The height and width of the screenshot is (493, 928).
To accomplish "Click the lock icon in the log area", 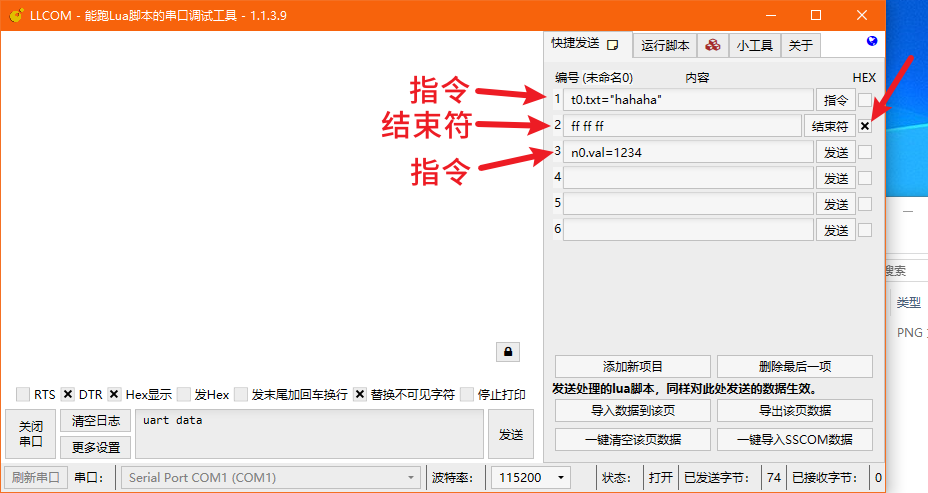I will (508, 352).
